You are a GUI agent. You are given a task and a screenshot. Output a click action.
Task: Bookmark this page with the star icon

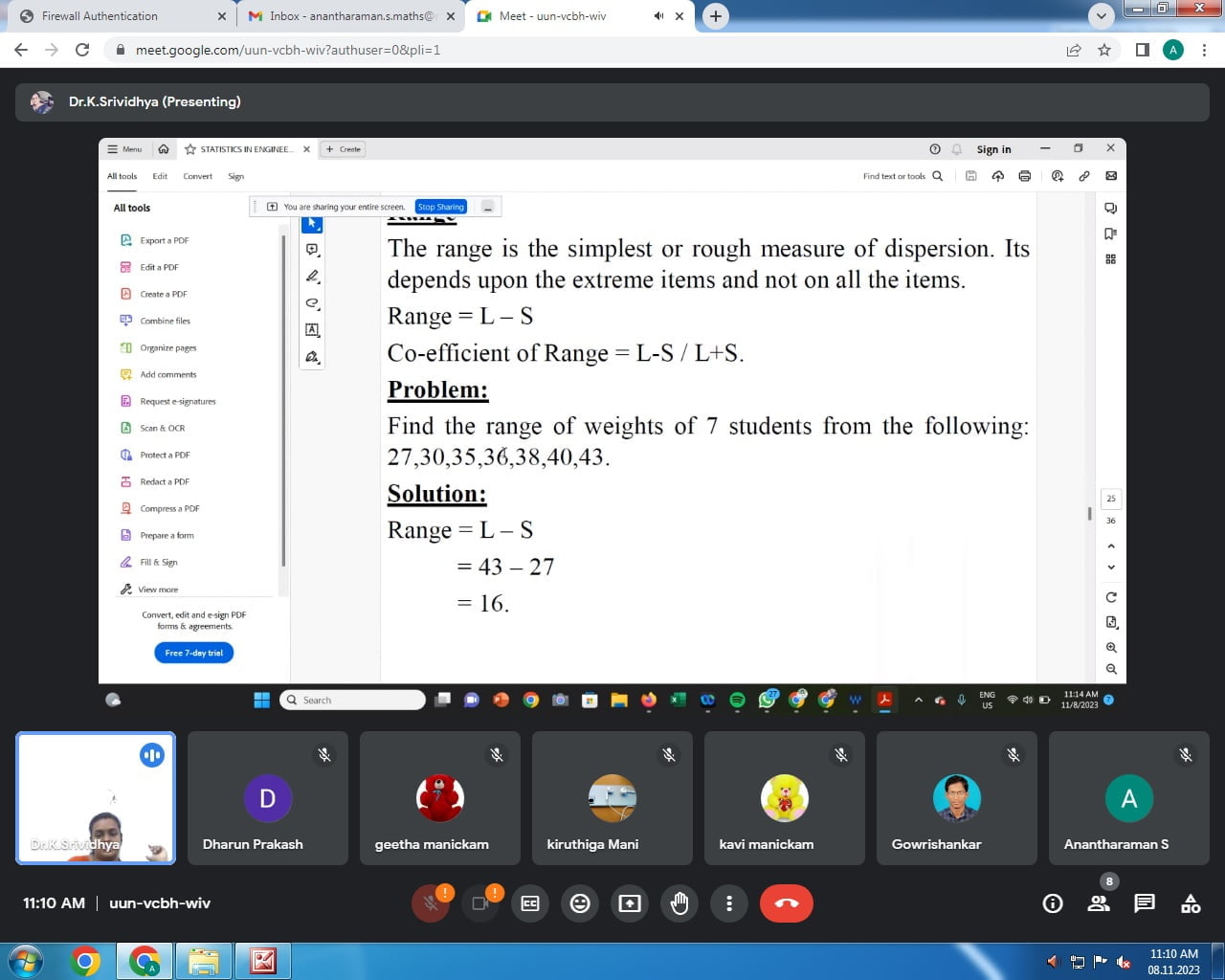1104,50
